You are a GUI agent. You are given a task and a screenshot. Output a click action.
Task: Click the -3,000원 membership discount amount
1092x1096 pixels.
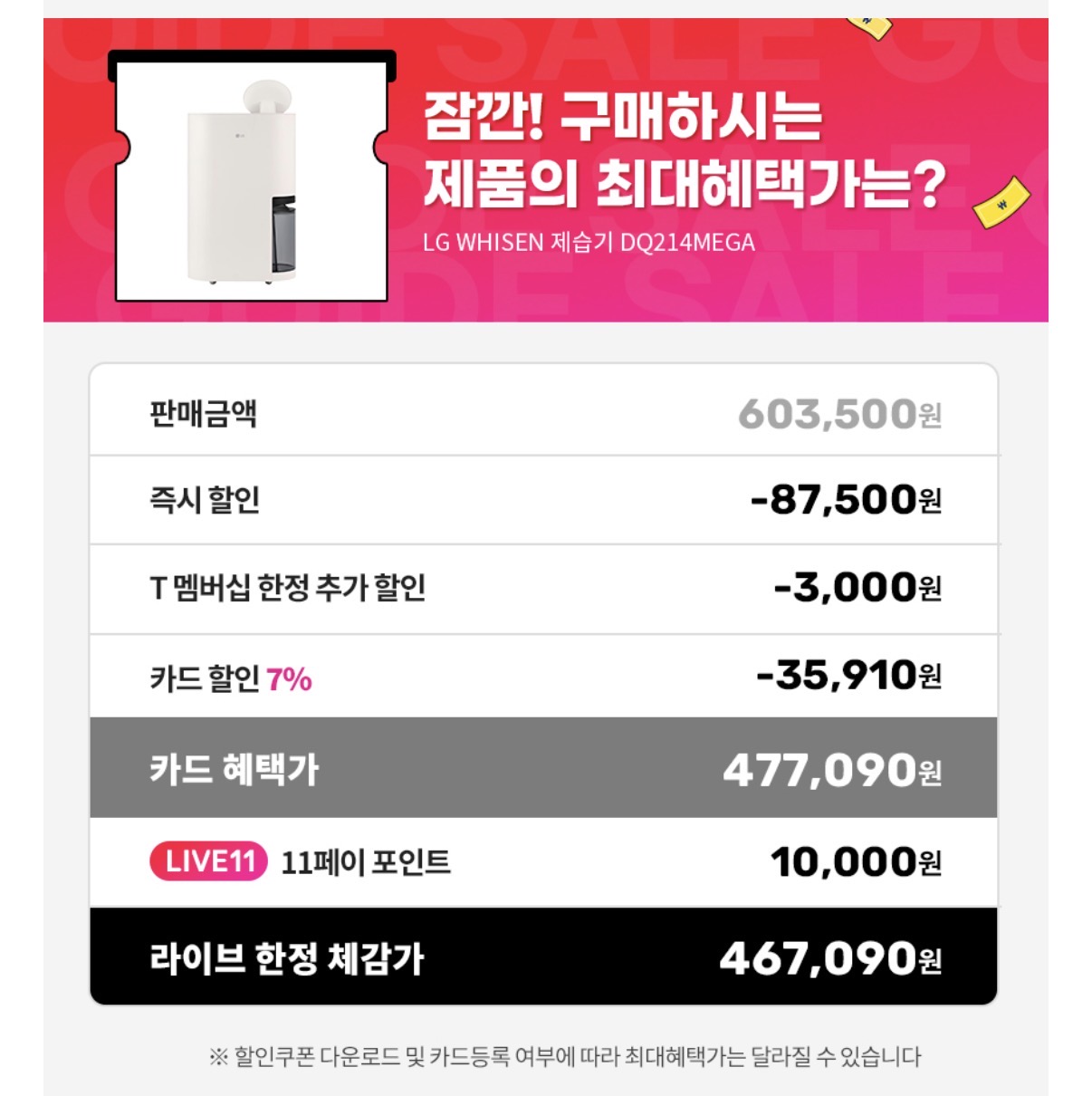click(857, 588)
